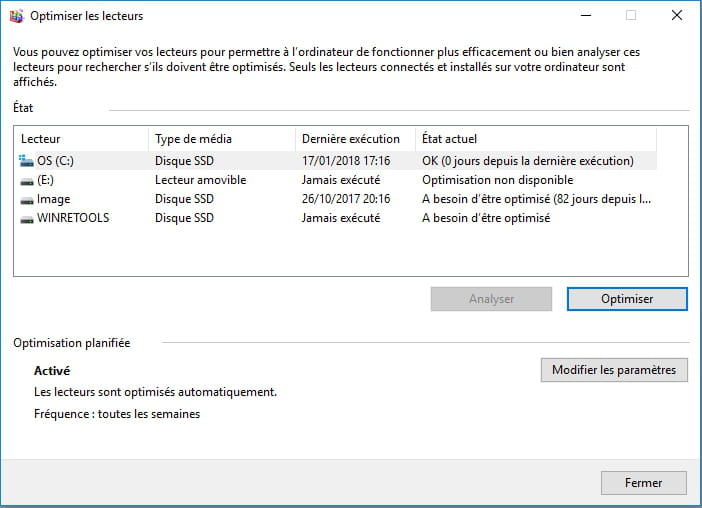Viewport: 702px width, 508px height.
Task: Close the window with the X button
Action: (676, 16)
